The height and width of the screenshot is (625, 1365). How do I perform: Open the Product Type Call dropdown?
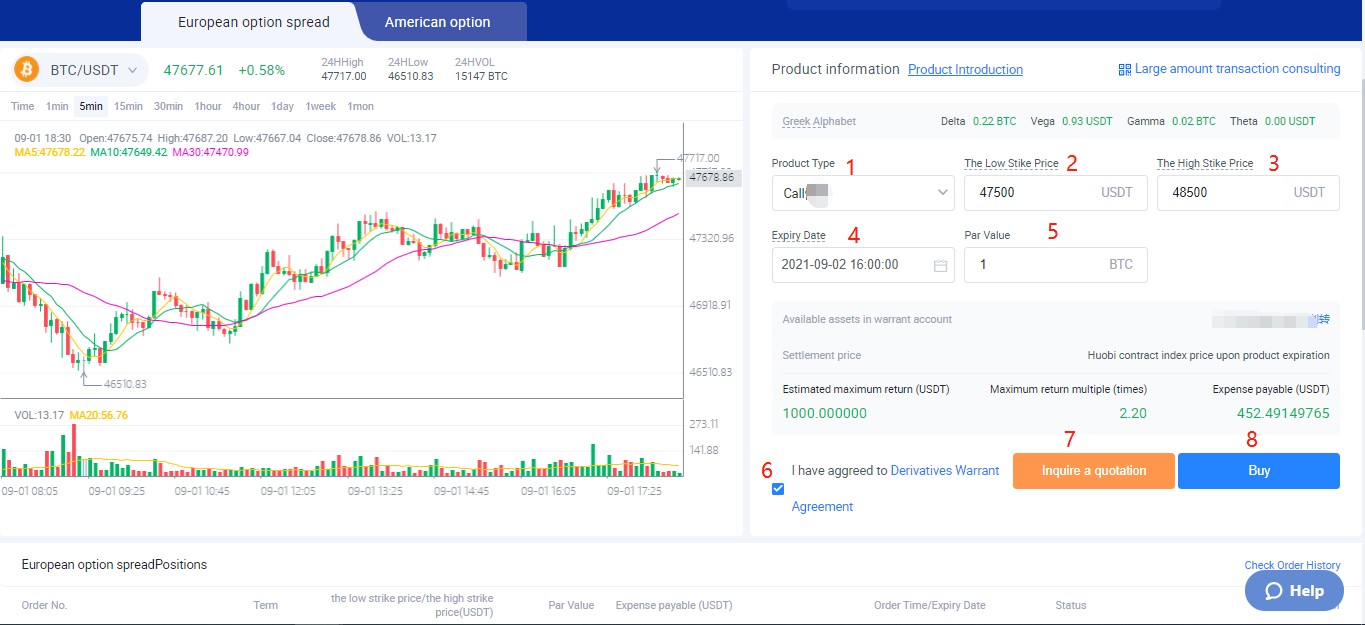point(862,193)
